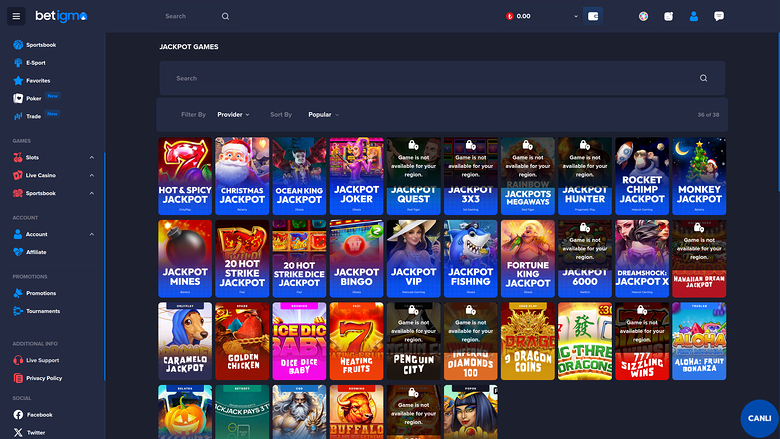This screenshot has height=439, width=780.
Task: Open Trade menu item
Action: tap(36, 116)
